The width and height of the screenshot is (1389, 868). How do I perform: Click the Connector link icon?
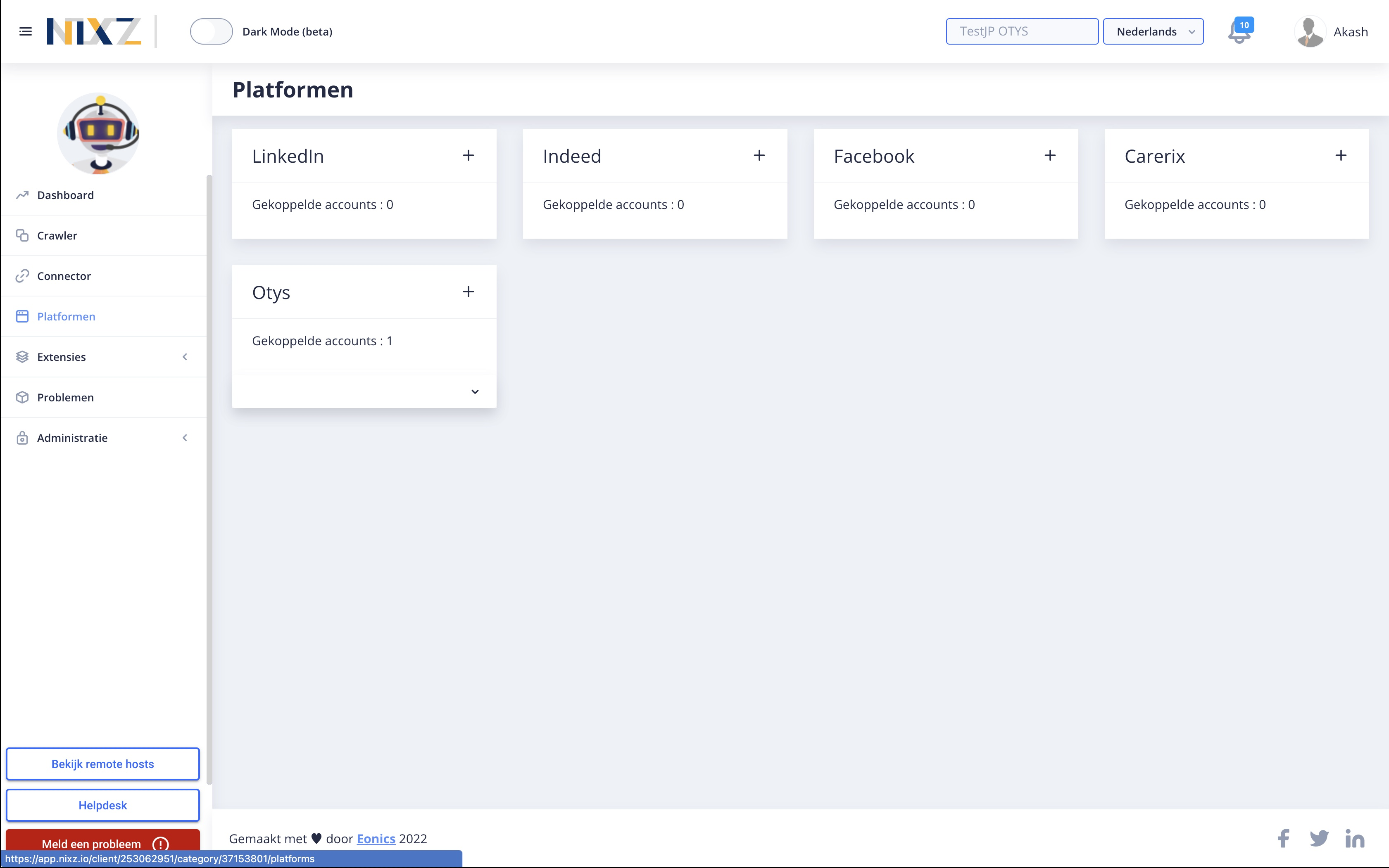(x=22, y=276)
